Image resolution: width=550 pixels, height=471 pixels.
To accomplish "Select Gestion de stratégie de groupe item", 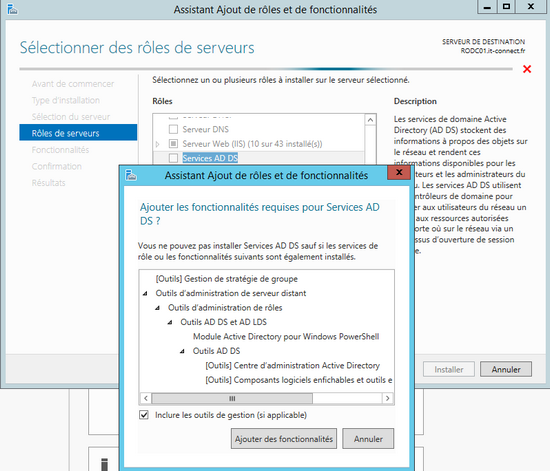I will pos(227,279).
